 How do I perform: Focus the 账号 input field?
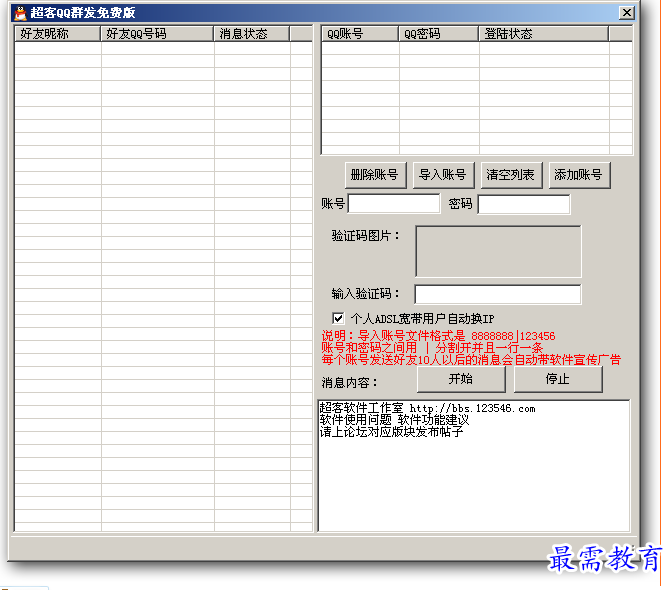[x=394, y=204]
